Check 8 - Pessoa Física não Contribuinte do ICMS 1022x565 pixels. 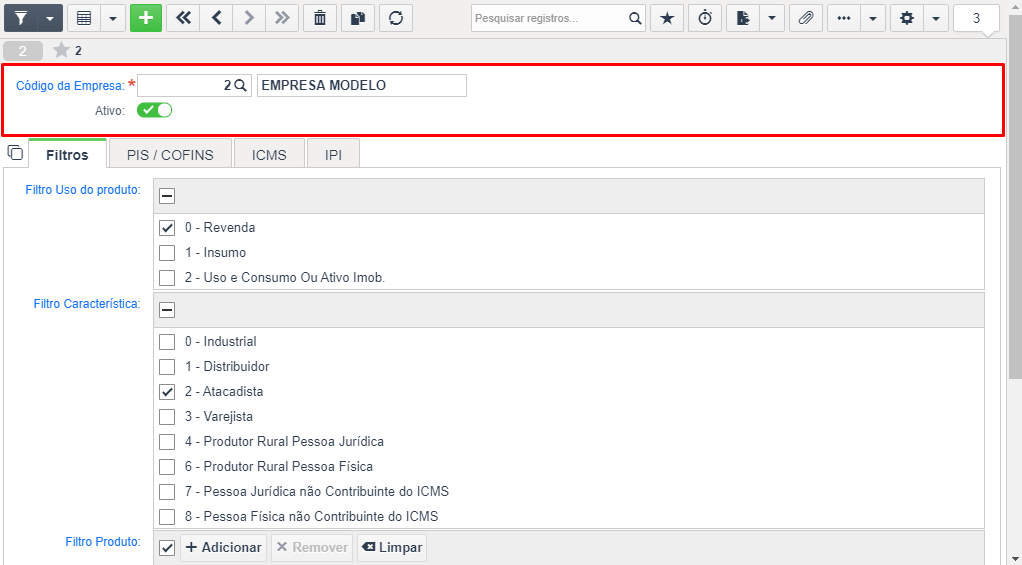tap(167, 517)
